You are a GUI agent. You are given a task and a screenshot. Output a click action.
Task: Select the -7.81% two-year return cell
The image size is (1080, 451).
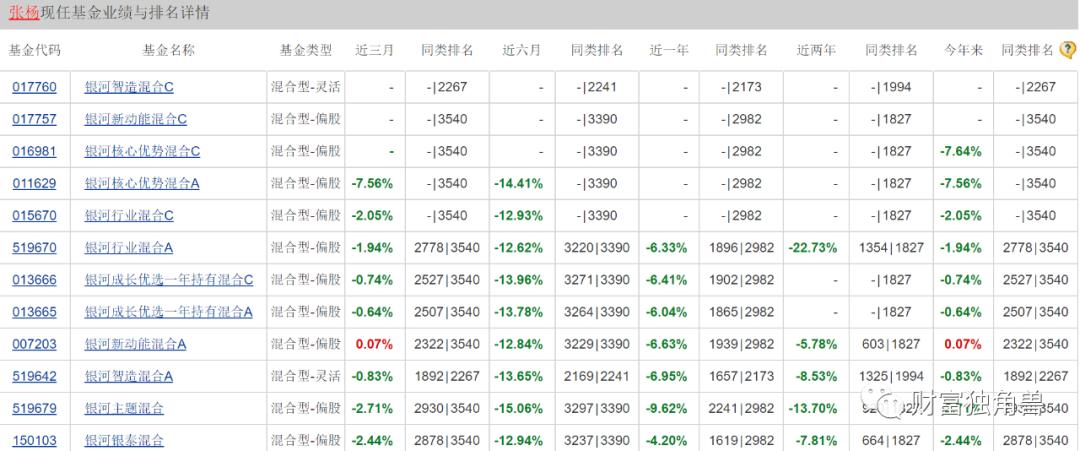[816, 441]
